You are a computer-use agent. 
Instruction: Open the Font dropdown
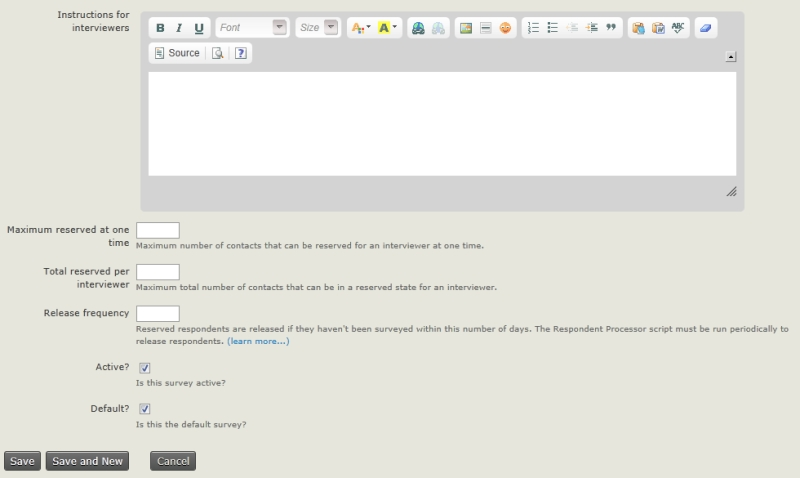pos(252,28)
